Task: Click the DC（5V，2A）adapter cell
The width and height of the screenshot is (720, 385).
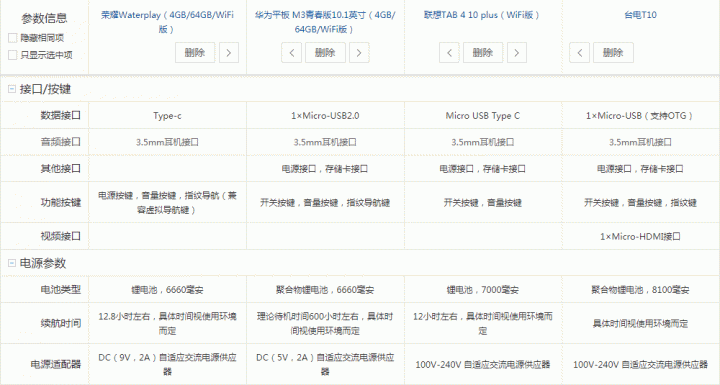Action: pos(325,364)
